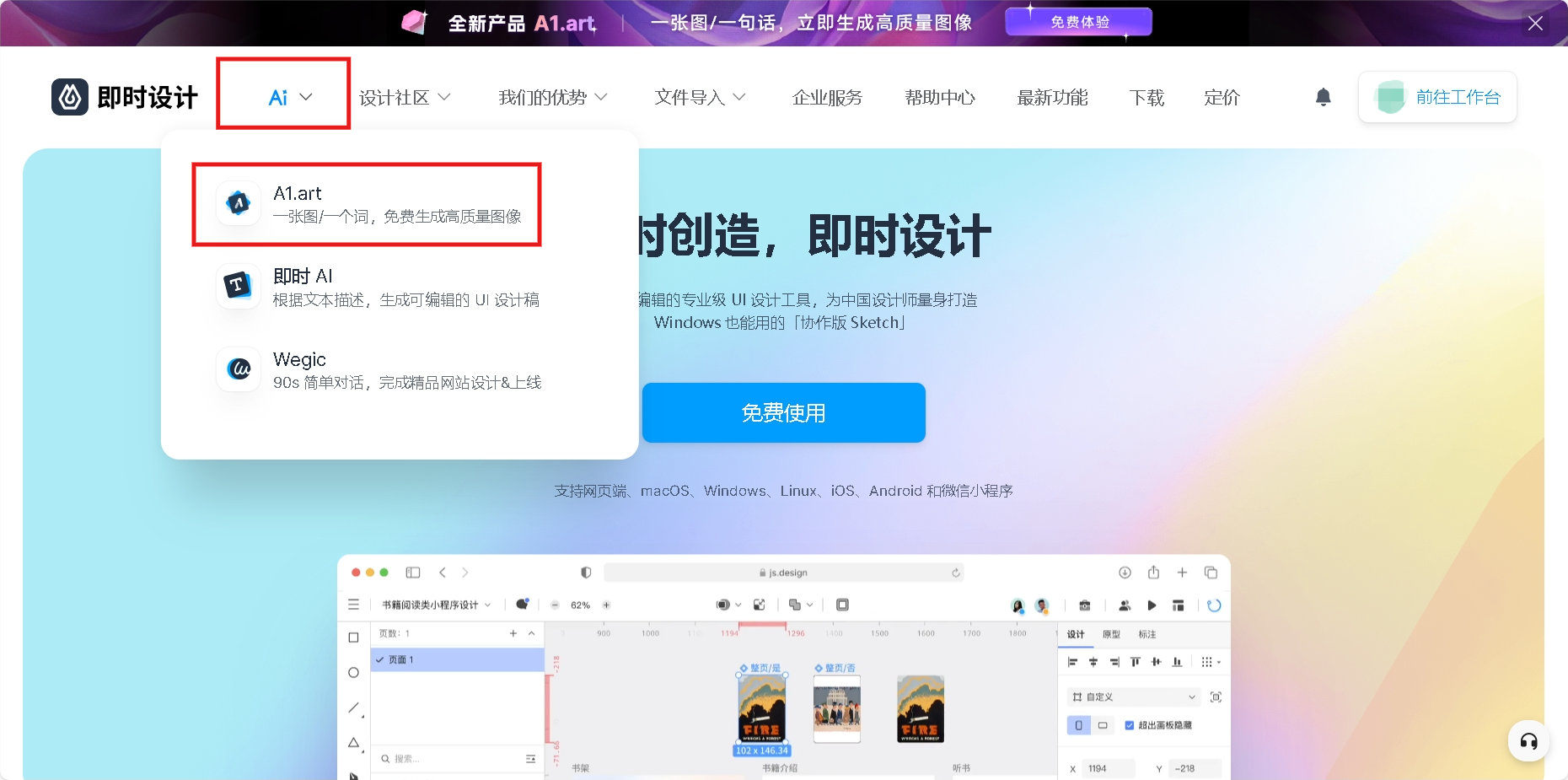Screen dimensions: 1568x780
Task: Expand the 我们的优势 dropdown menu
Action: coord(552,98)
